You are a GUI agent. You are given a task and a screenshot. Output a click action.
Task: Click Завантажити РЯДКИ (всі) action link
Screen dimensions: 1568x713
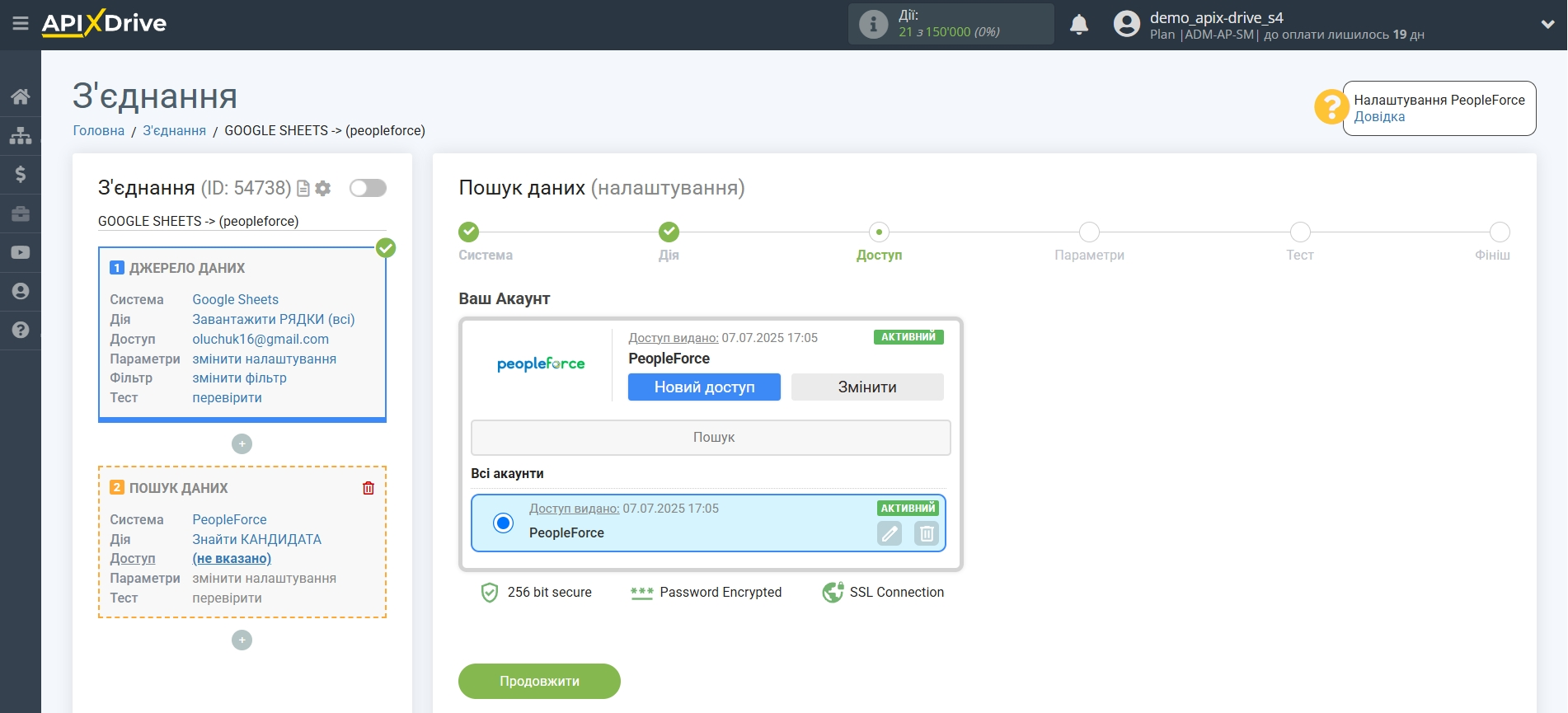coord(273,319)
